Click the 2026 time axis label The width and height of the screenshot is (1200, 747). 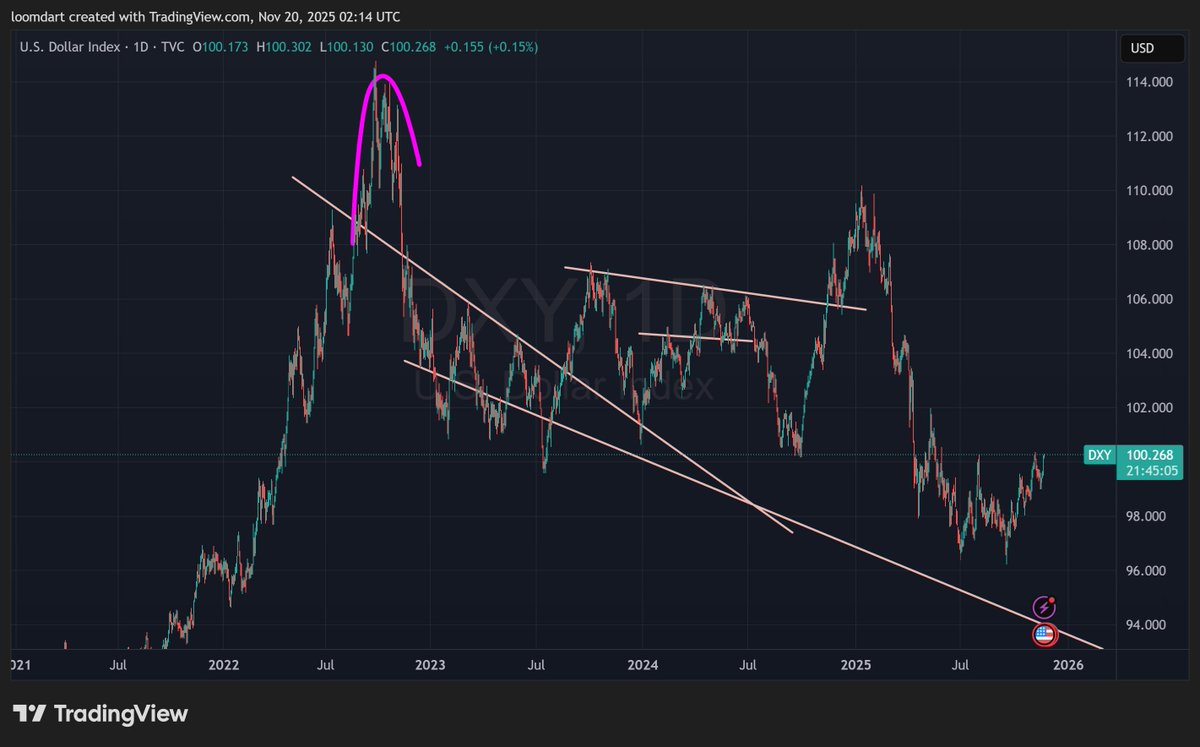1068,664
